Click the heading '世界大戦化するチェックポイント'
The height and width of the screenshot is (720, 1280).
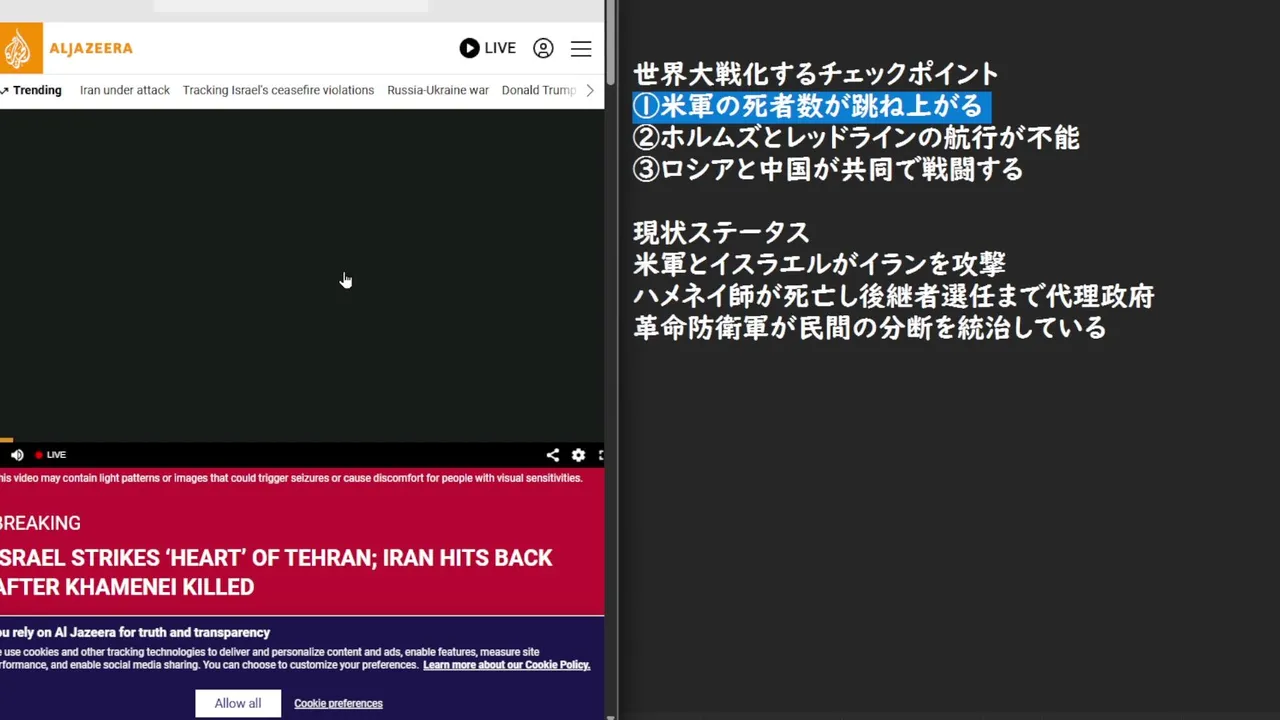click(816, 74)
